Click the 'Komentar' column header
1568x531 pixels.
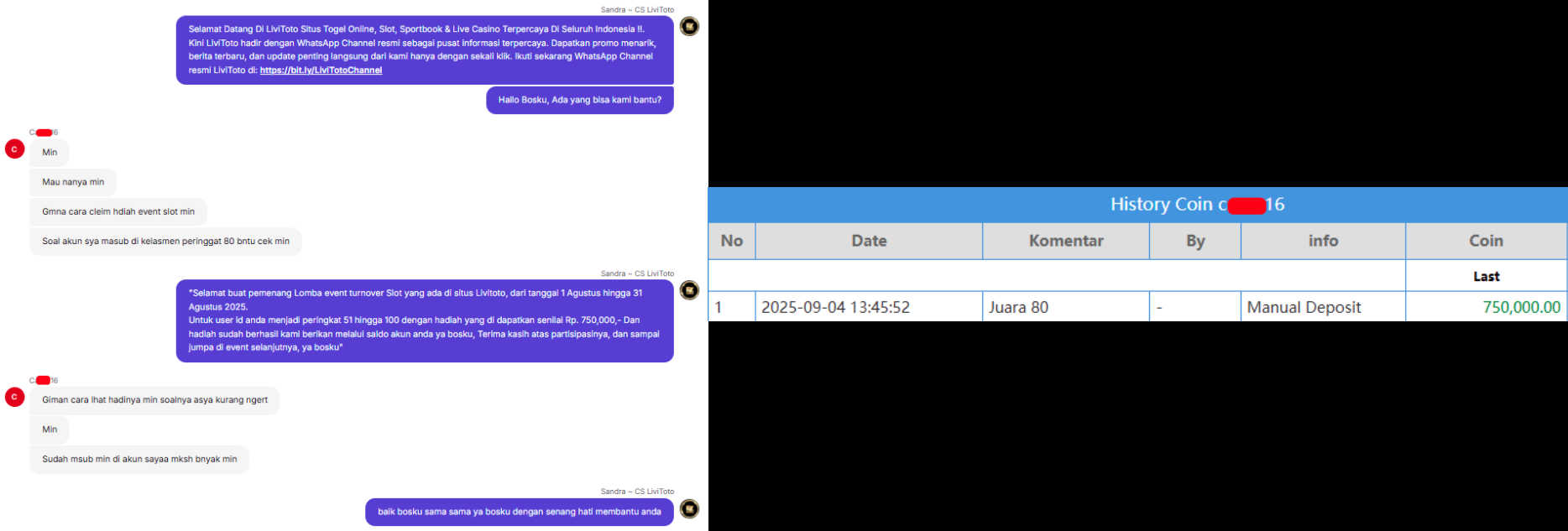[1066, 241]
